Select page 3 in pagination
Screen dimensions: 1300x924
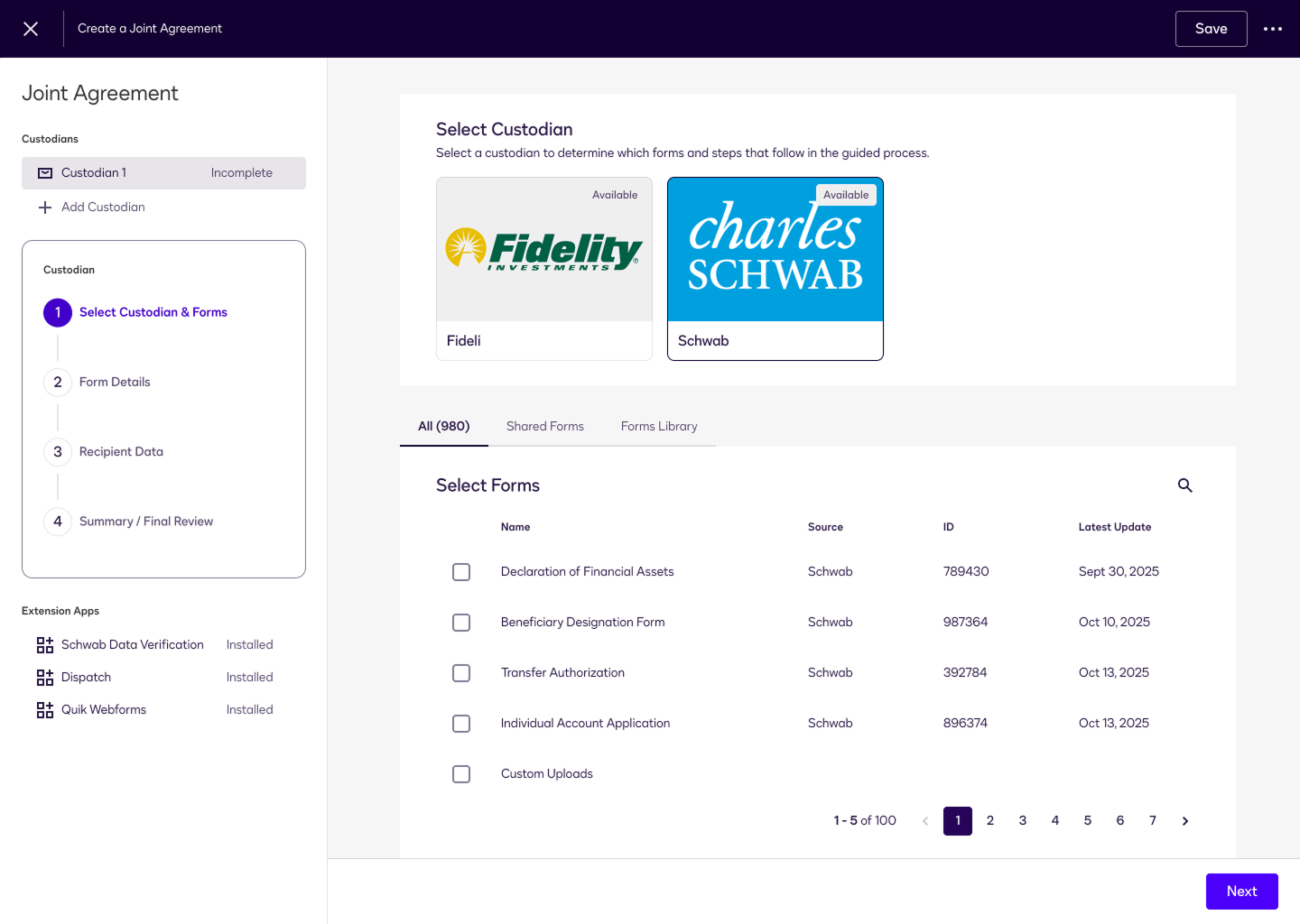point(1023,821)
